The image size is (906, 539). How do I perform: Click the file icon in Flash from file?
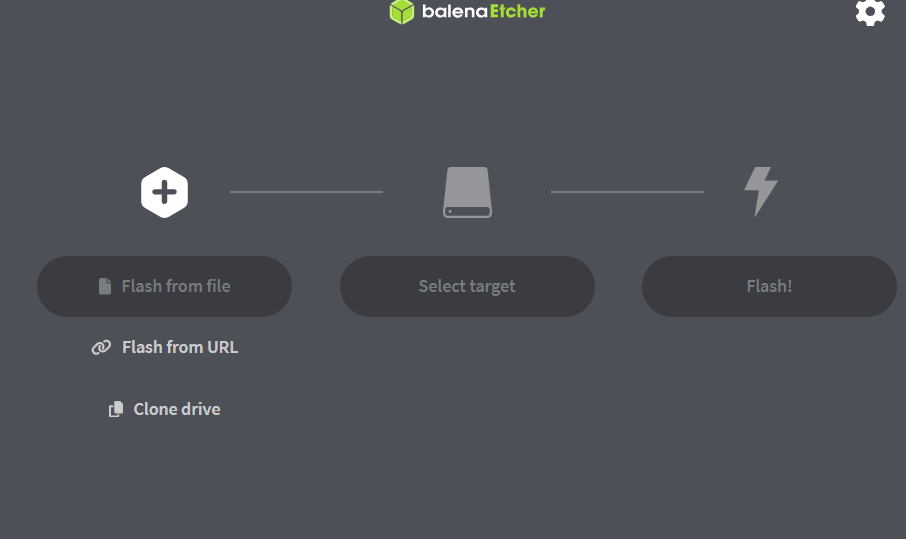coord(105,286)
